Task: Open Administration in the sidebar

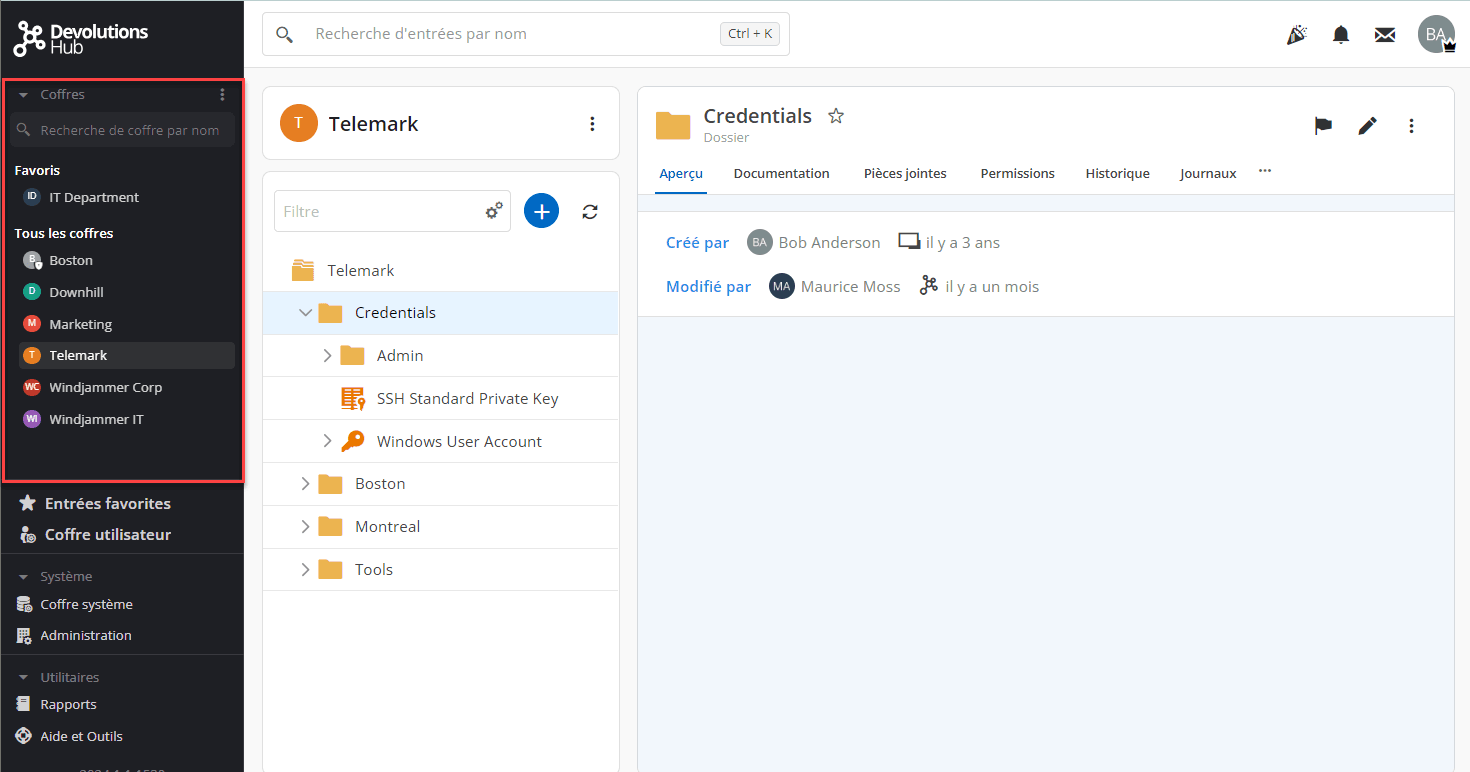Action: click(85, 636)
